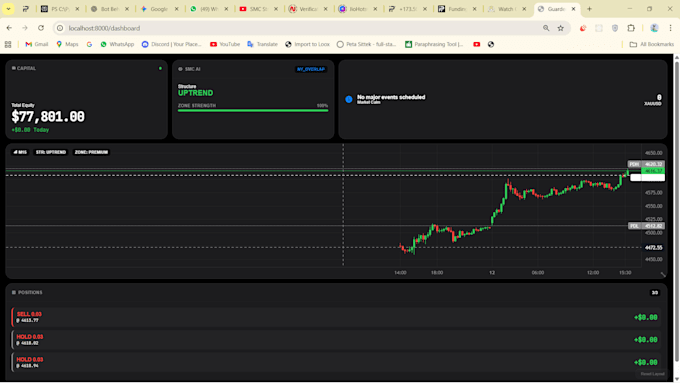
Task: Select the HOLD 0.03 @ 4618.02 row
Action: click(x=337, y=340)
